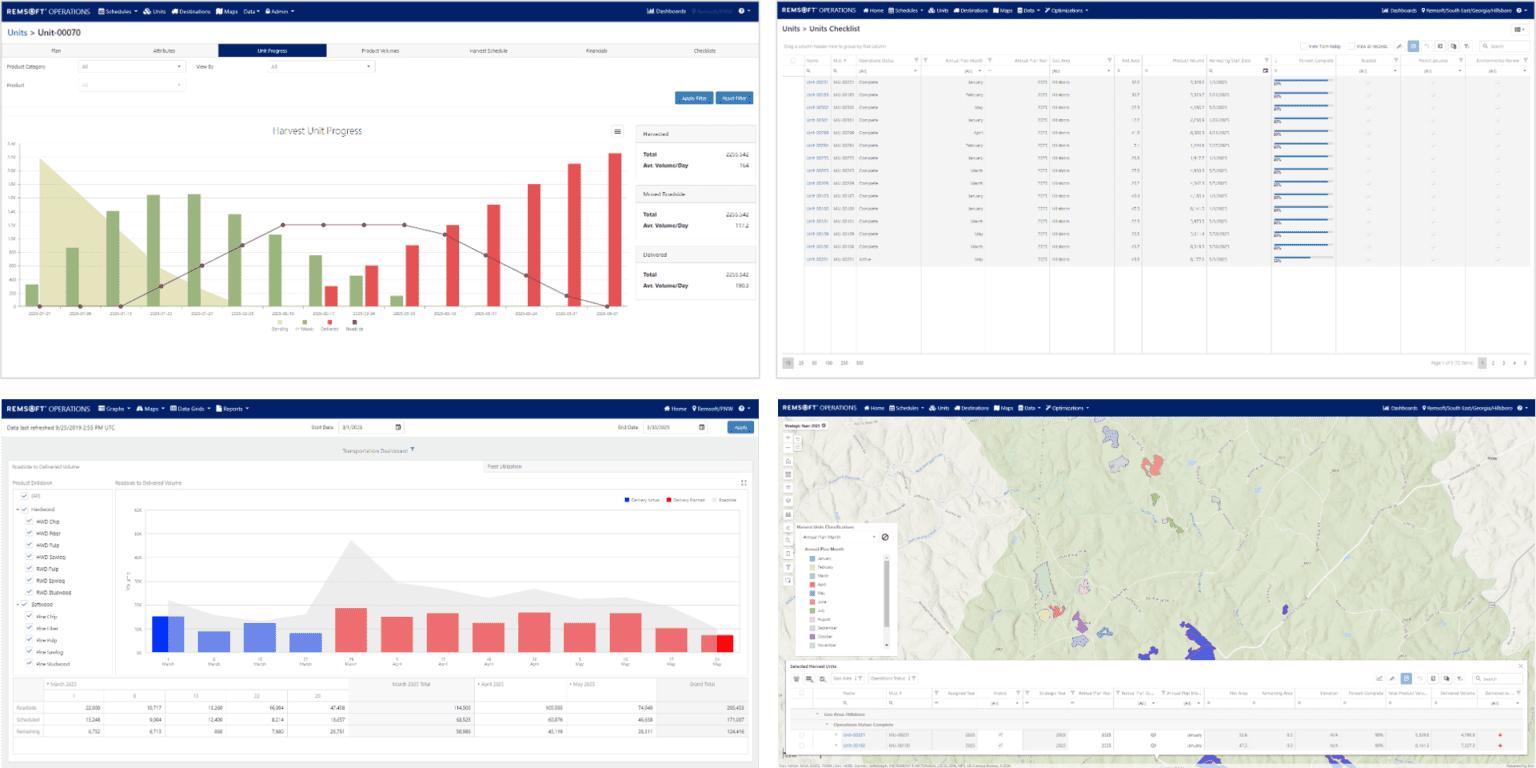Toggle the Pine Sawlog checkbox

(x=27, y=651)
